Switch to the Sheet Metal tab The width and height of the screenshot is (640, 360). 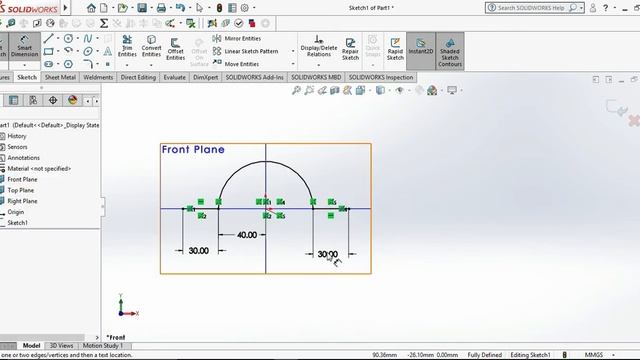click(x=60, y=77)
